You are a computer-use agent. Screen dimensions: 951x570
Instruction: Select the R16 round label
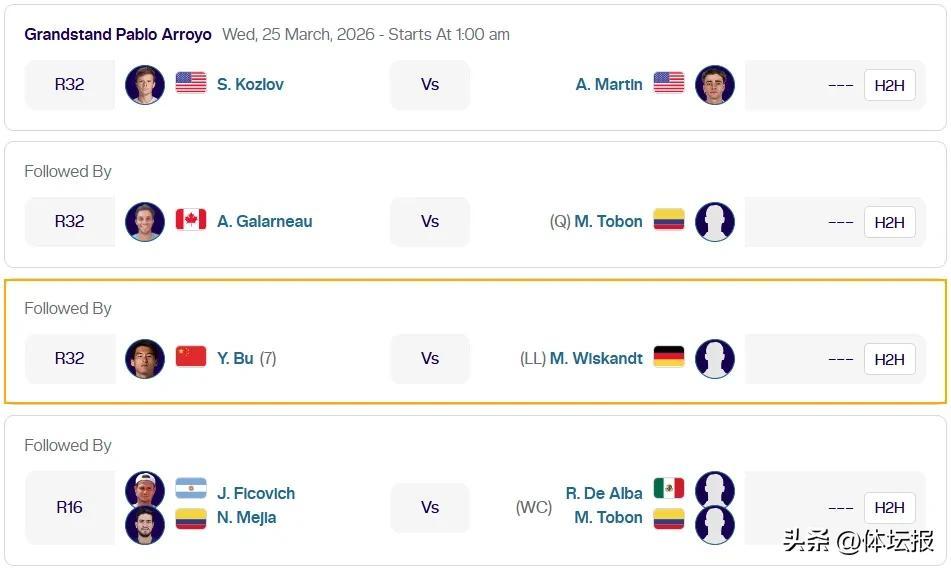[x=69, y=507]
